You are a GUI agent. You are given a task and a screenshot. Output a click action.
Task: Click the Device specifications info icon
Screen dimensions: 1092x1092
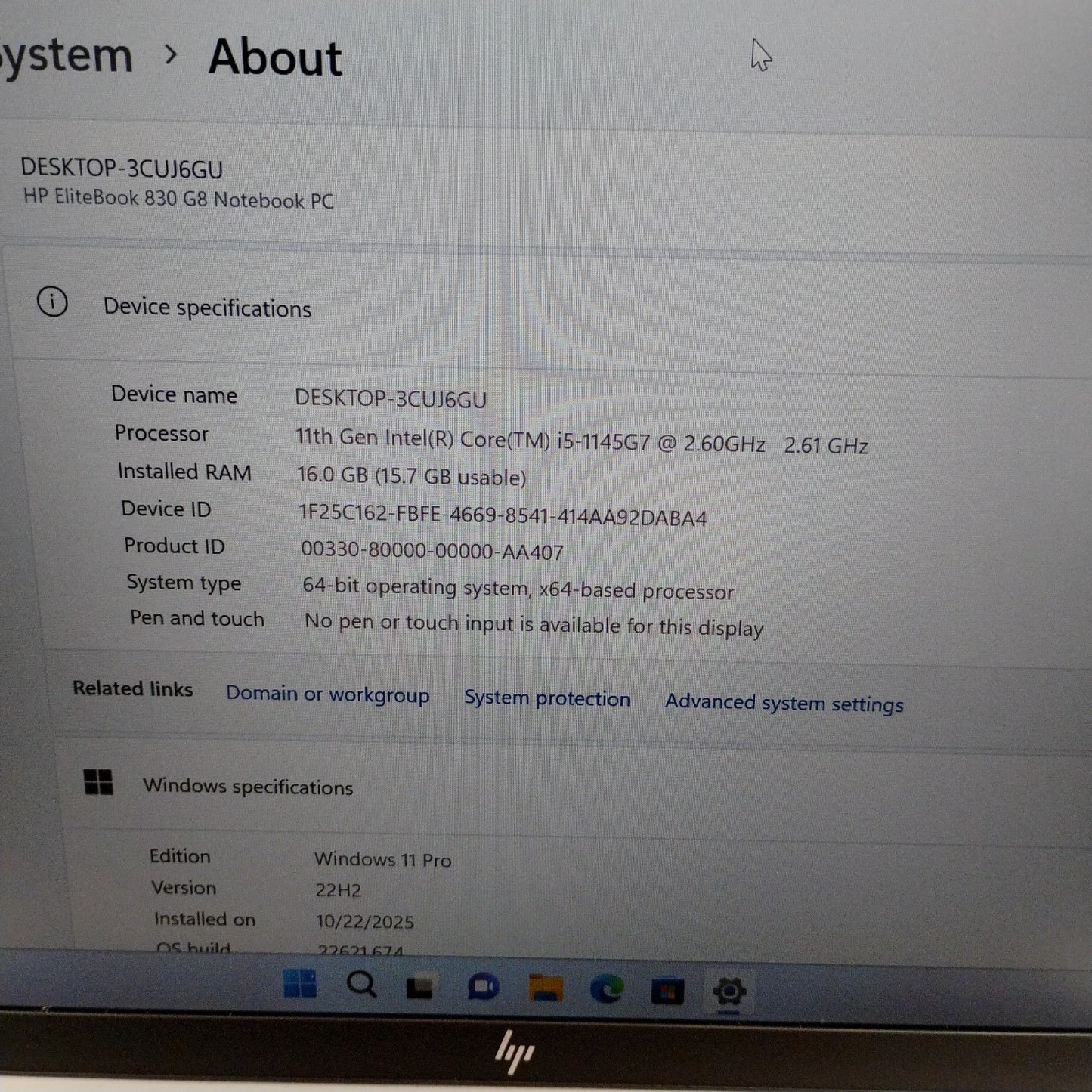coord(53,302)
